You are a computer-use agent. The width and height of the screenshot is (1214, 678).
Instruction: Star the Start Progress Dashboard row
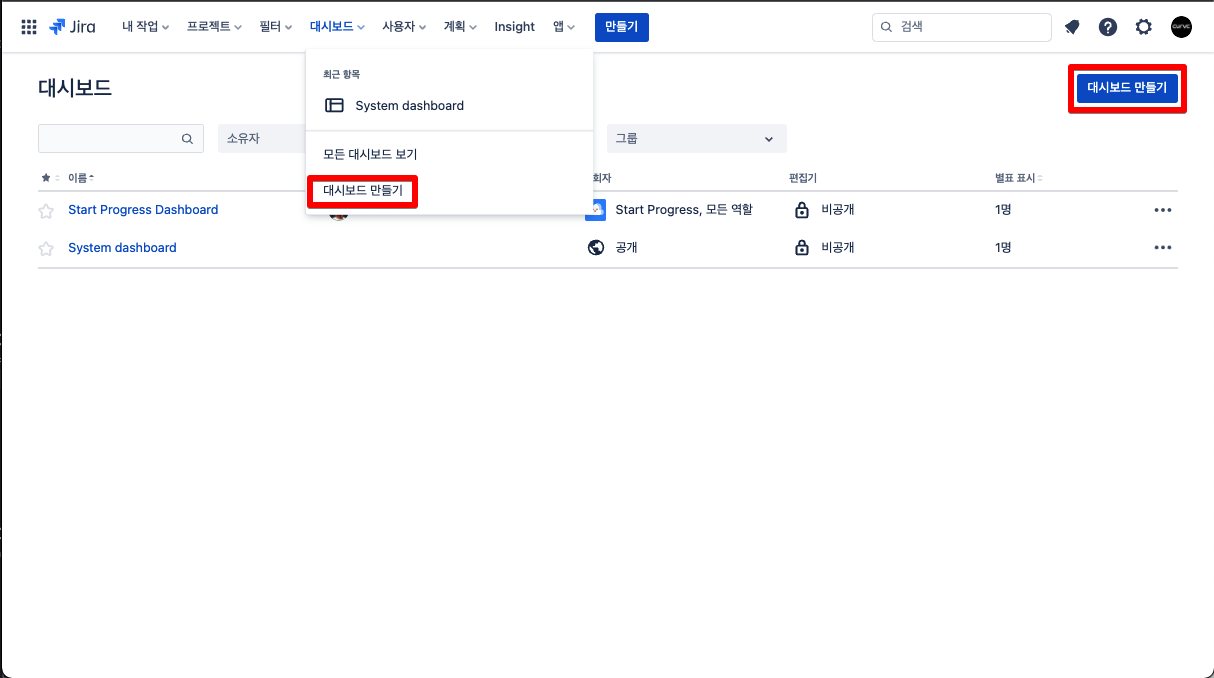click(x=46, y=211)
